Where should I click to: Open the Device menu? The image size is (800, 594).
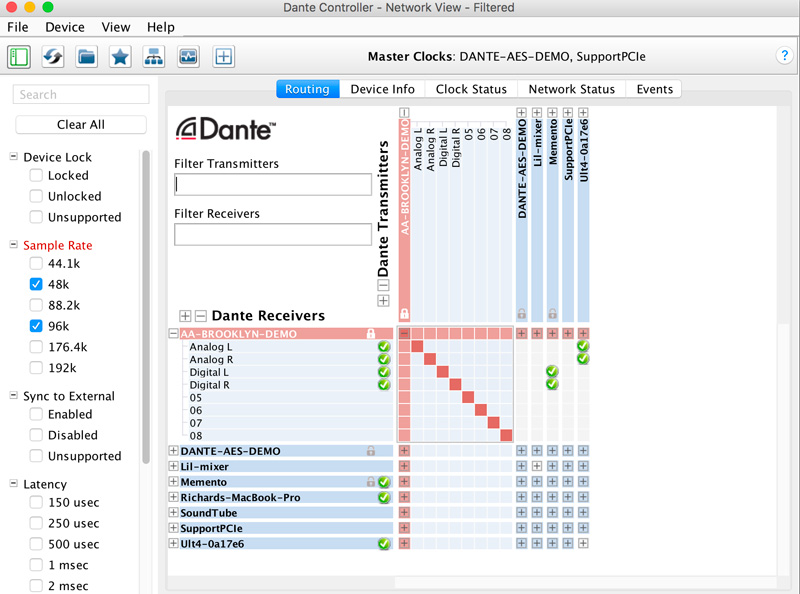click(65, 27)
